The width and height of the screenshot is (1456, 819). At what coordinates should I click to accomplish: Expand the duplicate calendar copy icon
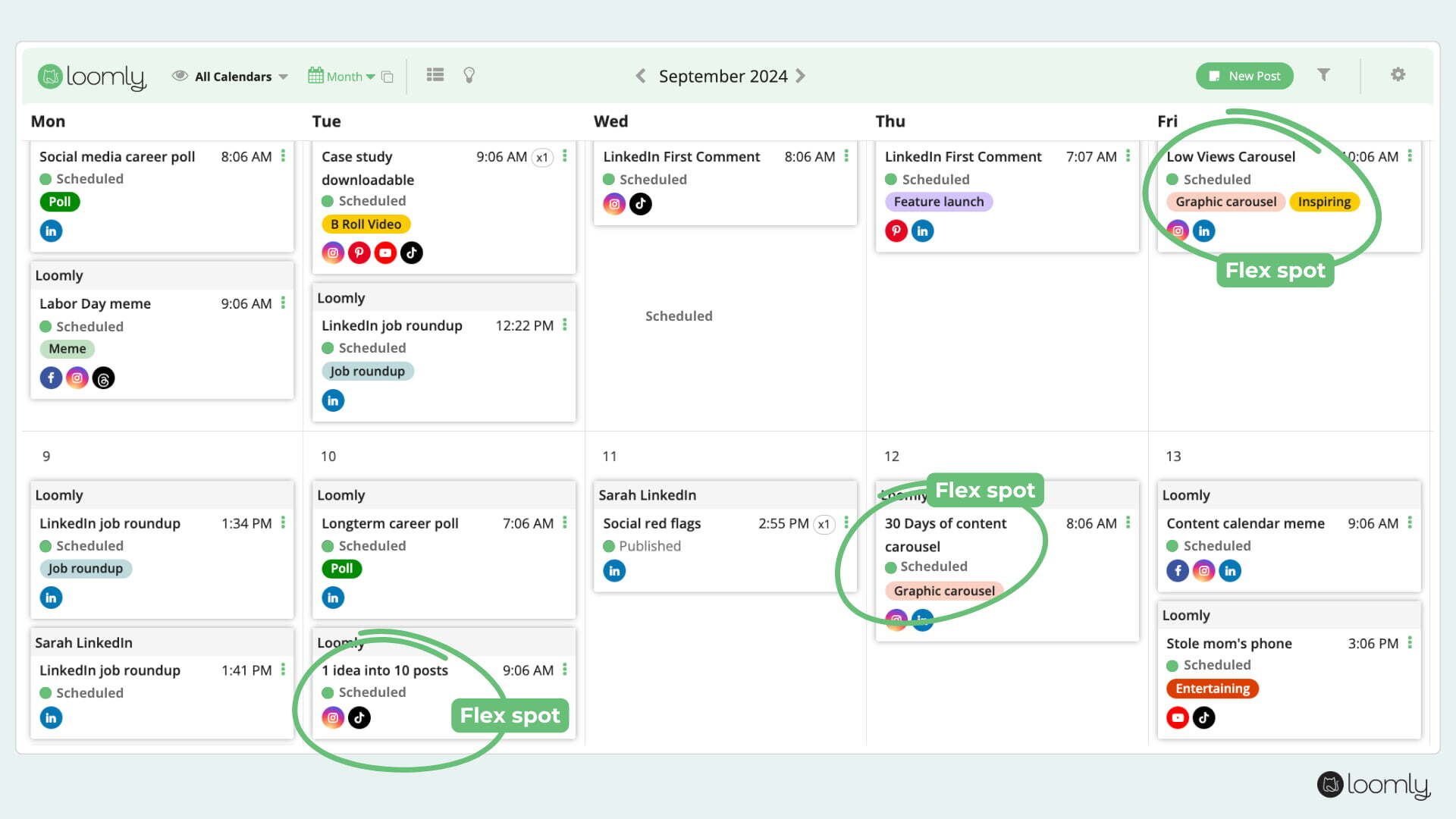(388, 76)
